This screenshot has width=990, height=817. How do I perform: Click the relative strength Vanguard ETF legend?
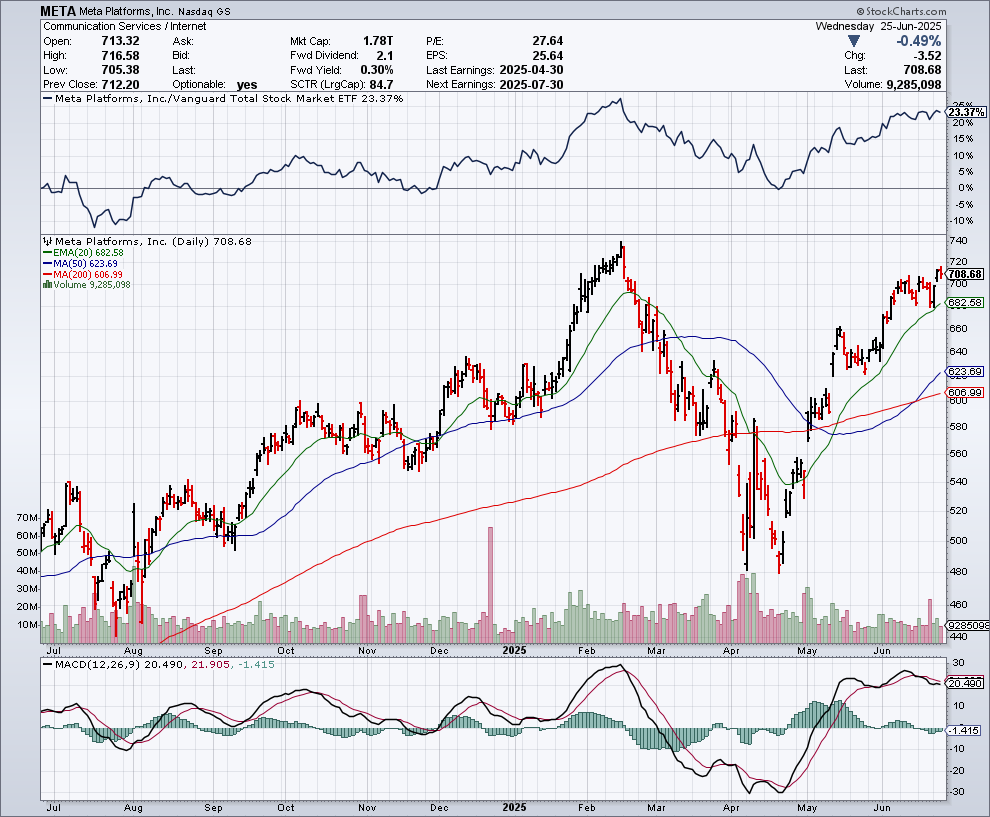coord(224,98)
